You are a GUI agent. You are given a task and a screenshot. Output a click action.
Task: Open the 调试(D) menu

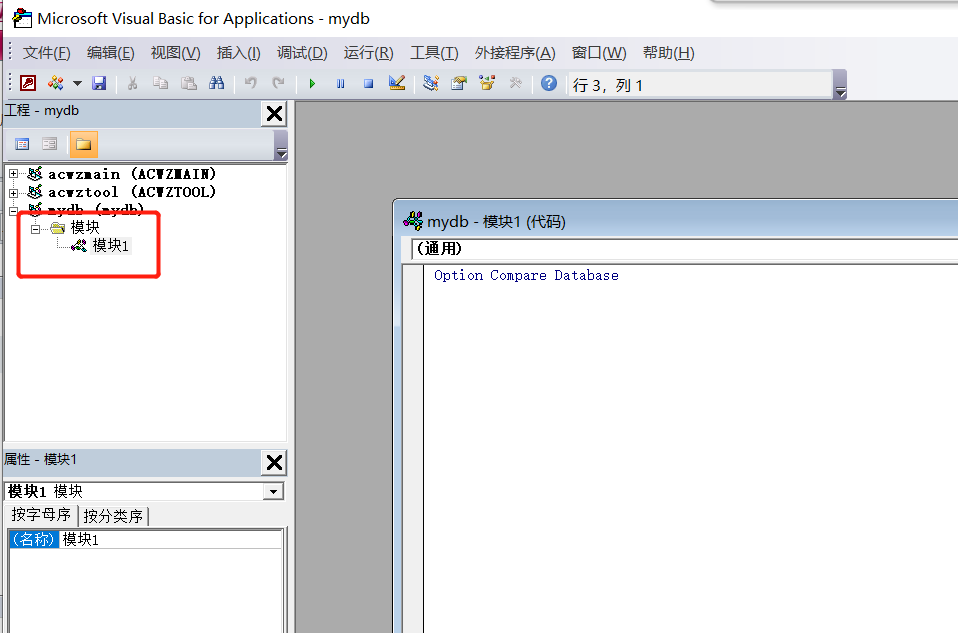(302, 53)
